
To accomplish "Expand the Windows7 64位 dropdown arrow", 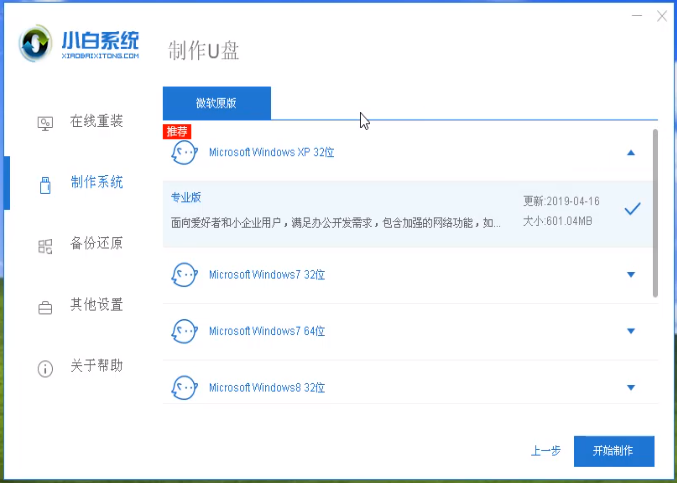I will (x=631, y=331).
